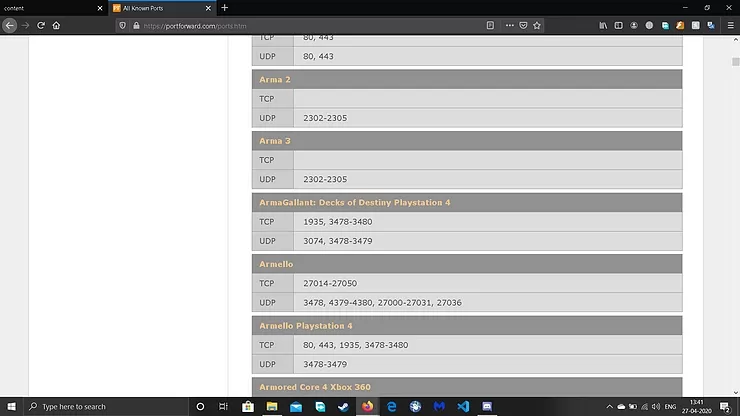Open Visual Studio Code from taskbar
Screen dimensions: 740x416
[463, 406]
